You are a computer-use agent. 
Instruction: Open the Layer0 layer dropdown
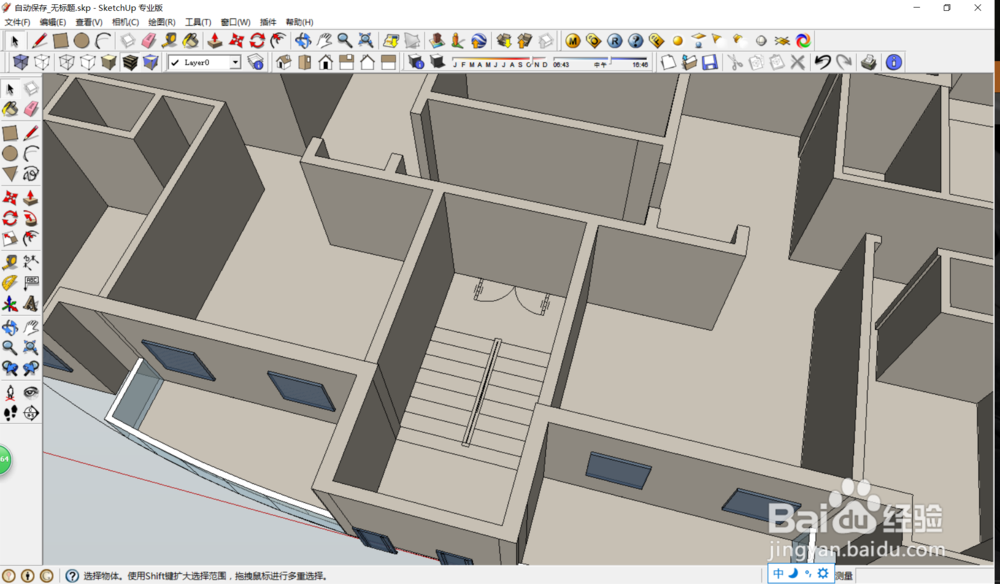pos(235,62)
